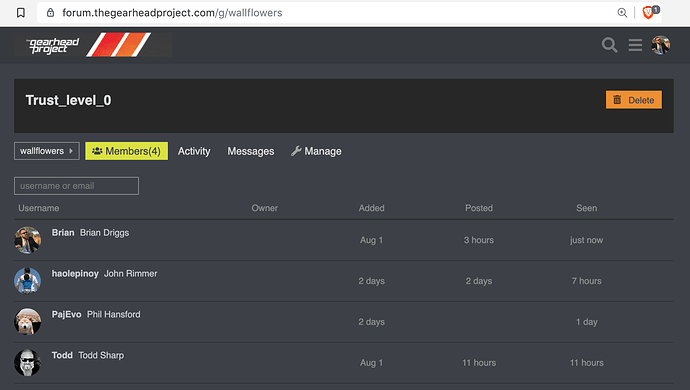The image size is (690, 390).
Task: Click Brian's 'just now' seen value
Action: click(x=587, y=240)
